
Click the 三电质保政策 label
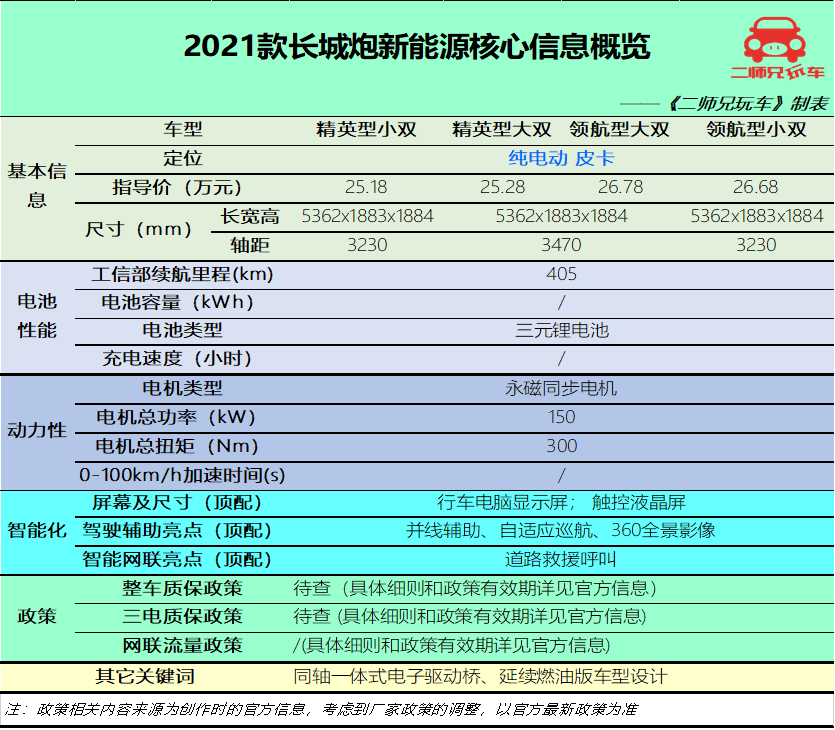pos(182,617)
